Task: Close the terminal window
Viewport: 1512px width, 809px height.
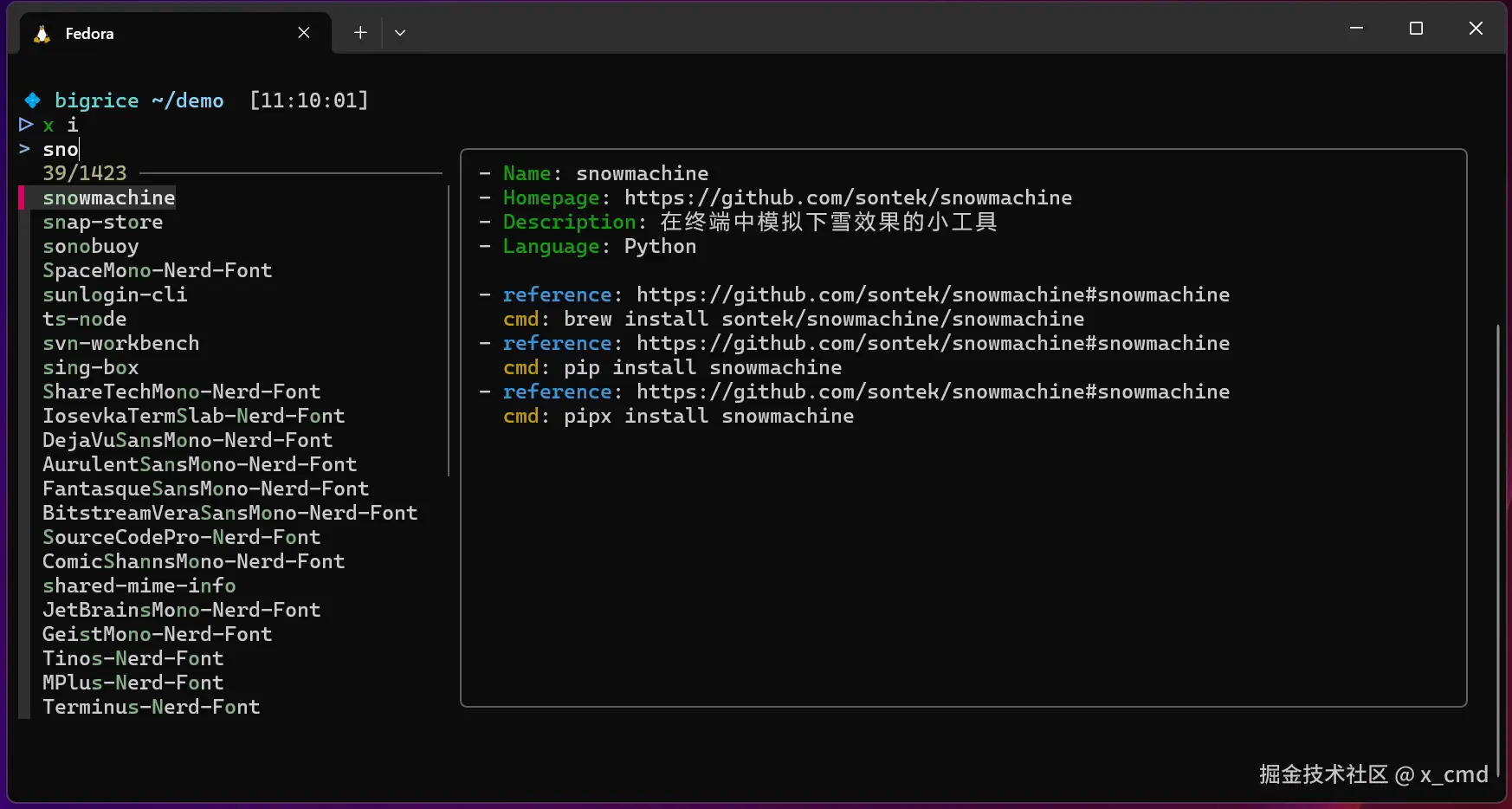Action: [x=1476, y=29]
